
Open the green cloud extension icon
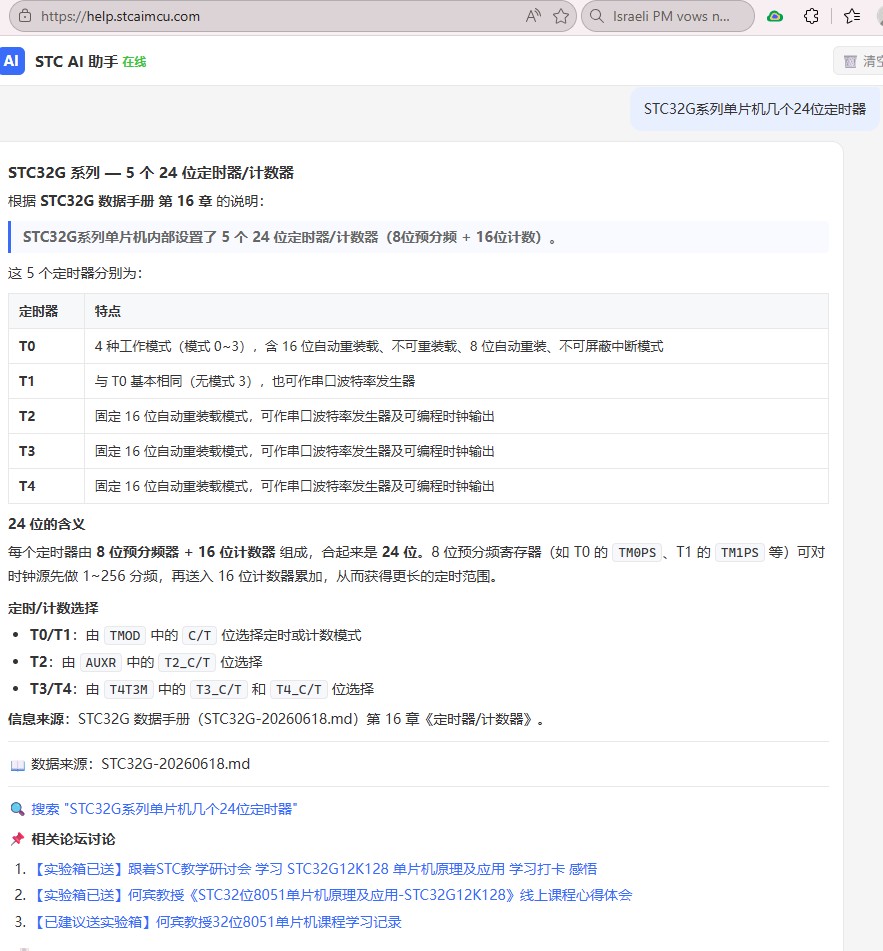click(x=774, y=16)
